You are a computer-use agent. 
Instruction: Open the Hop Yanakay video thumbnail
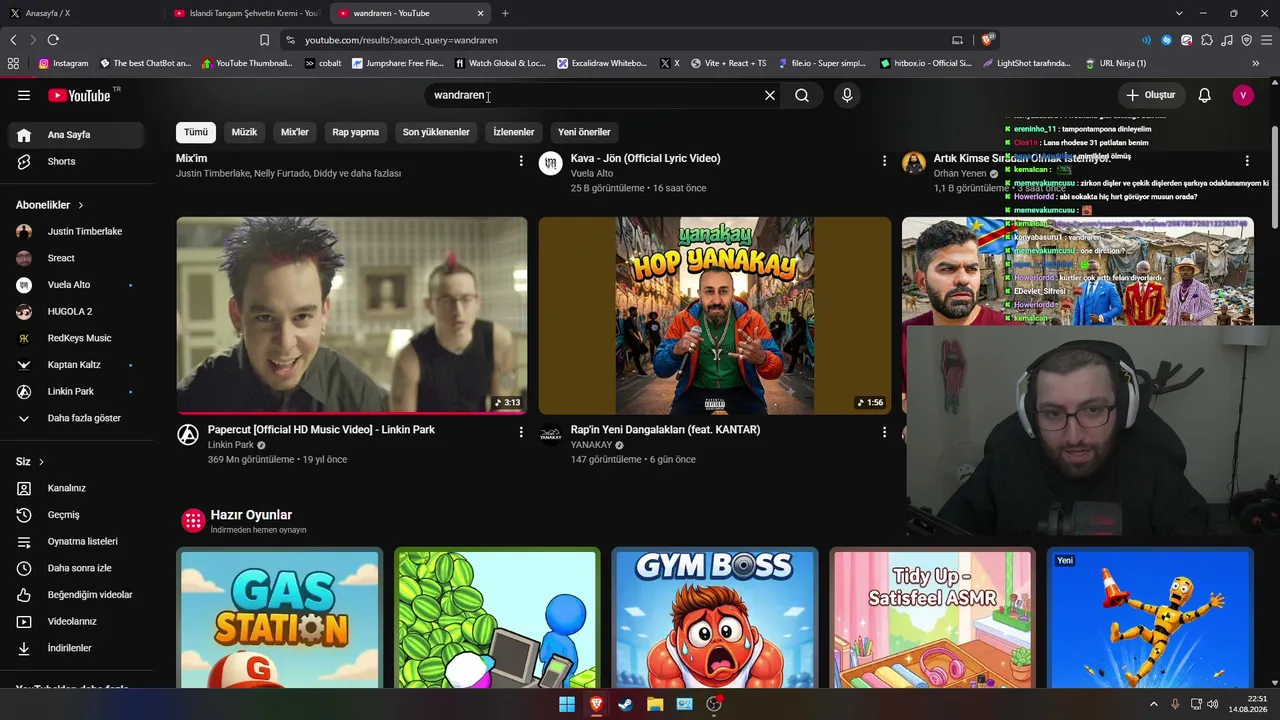pyautogui.click(x=715, y=315)
